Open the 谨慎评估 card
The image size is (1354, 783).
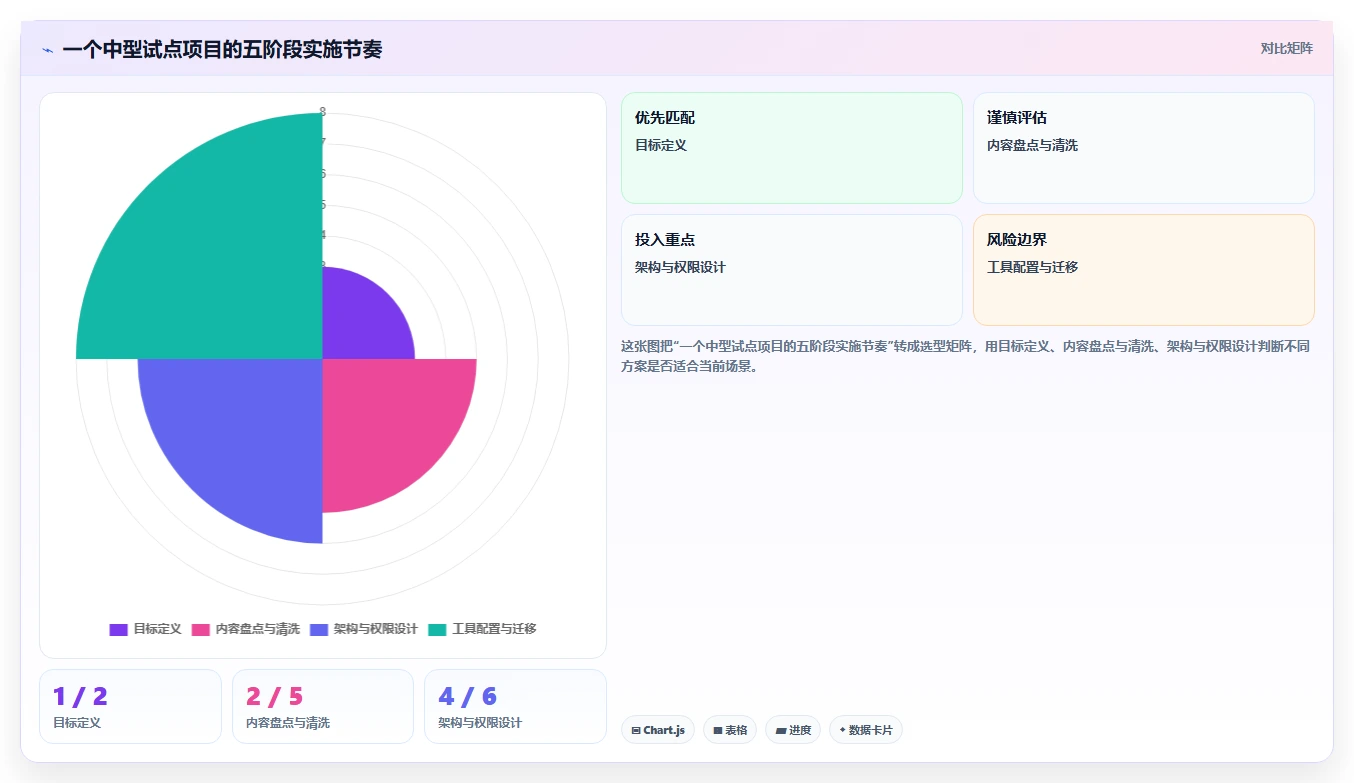click(x=1143, y=148)
